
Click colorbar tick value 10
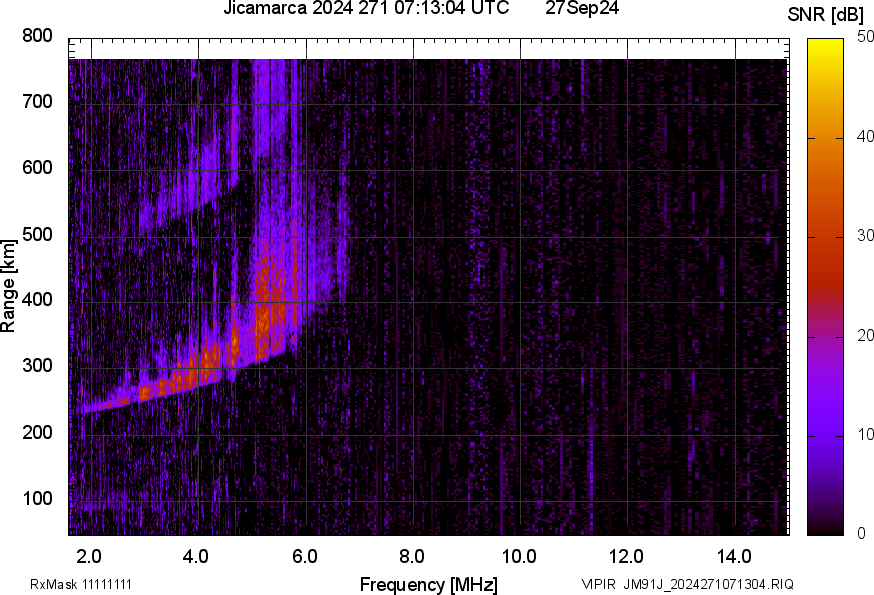(865, 434)
